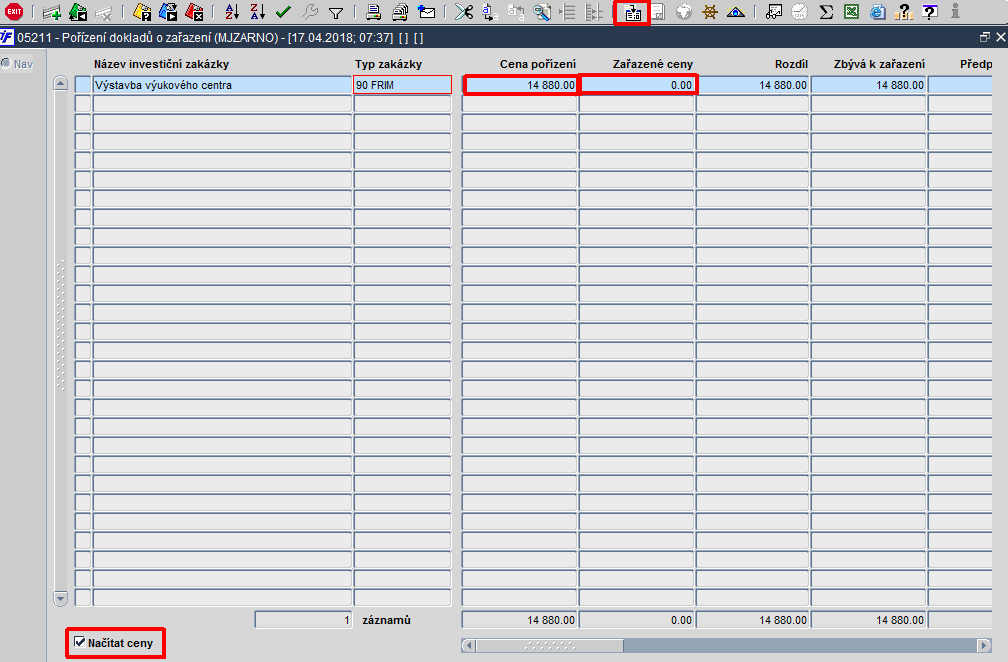Click the indented list lines icon
The height and width of the screenshot is (662, 1008).
click(568, 12)
